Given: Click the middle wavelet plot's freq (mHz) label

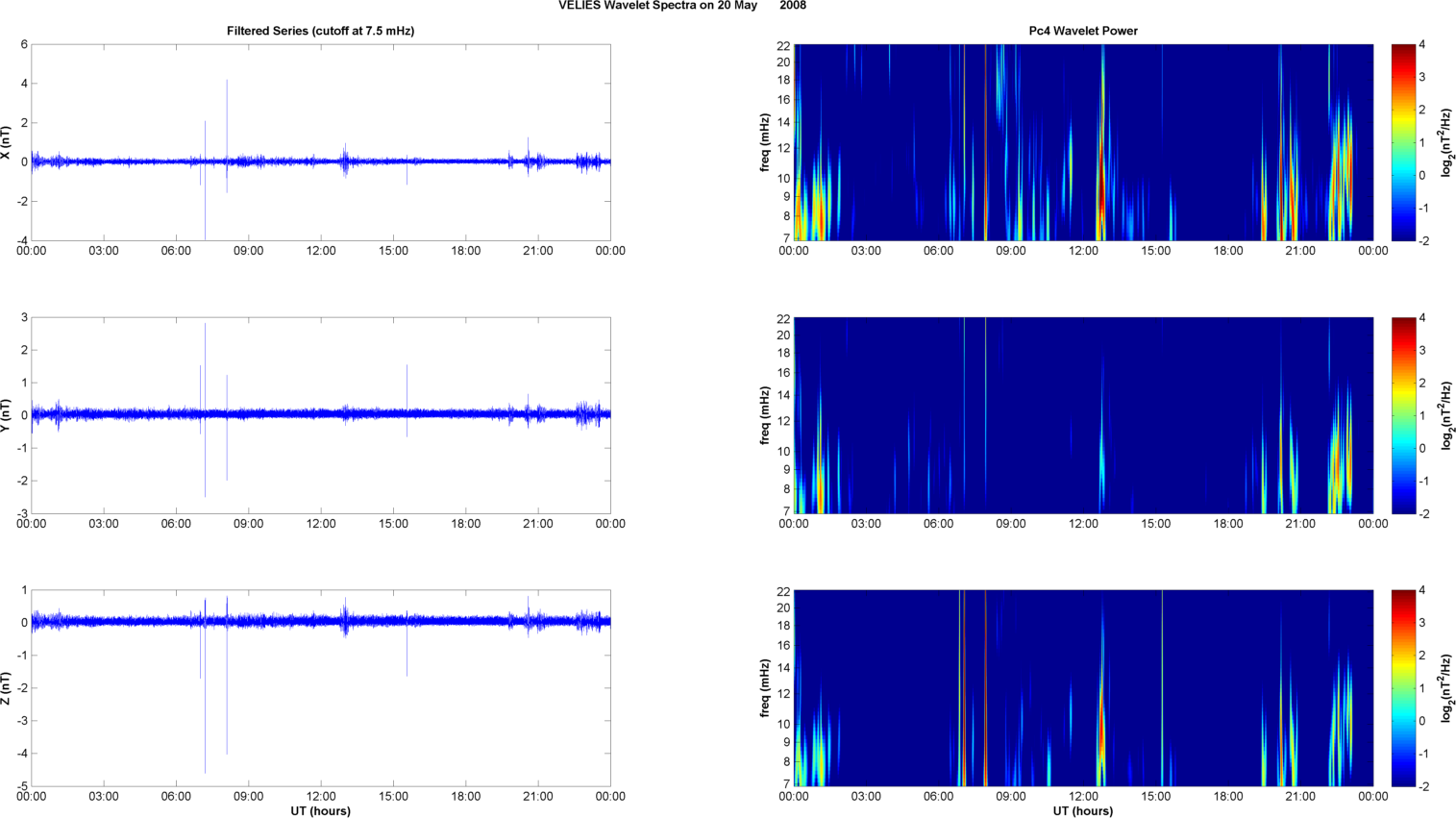Looking at the screenshot, I should coord(765,415).
